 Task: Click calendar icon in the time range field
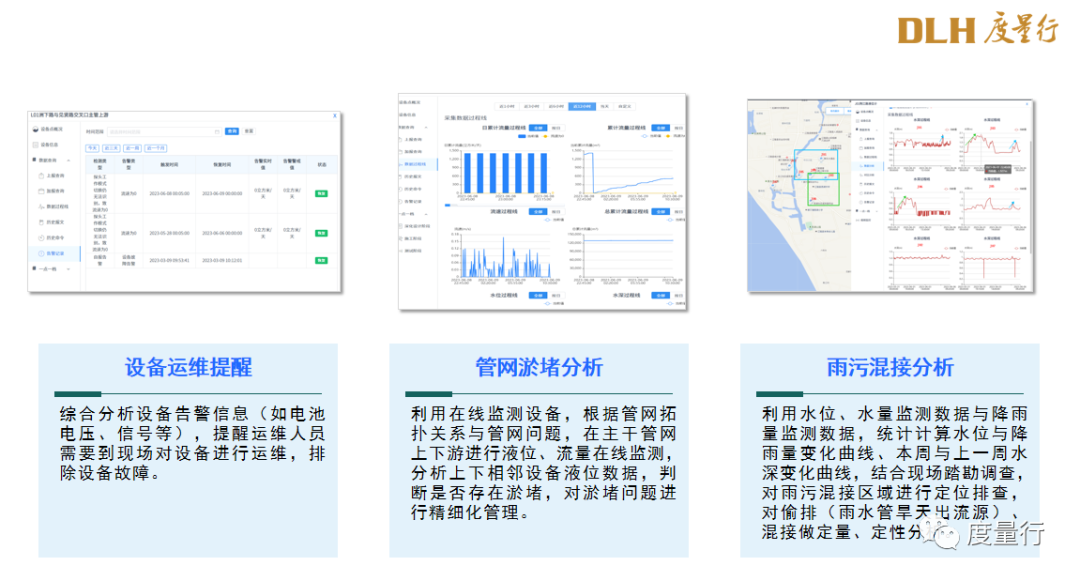(x=217, y=131)
